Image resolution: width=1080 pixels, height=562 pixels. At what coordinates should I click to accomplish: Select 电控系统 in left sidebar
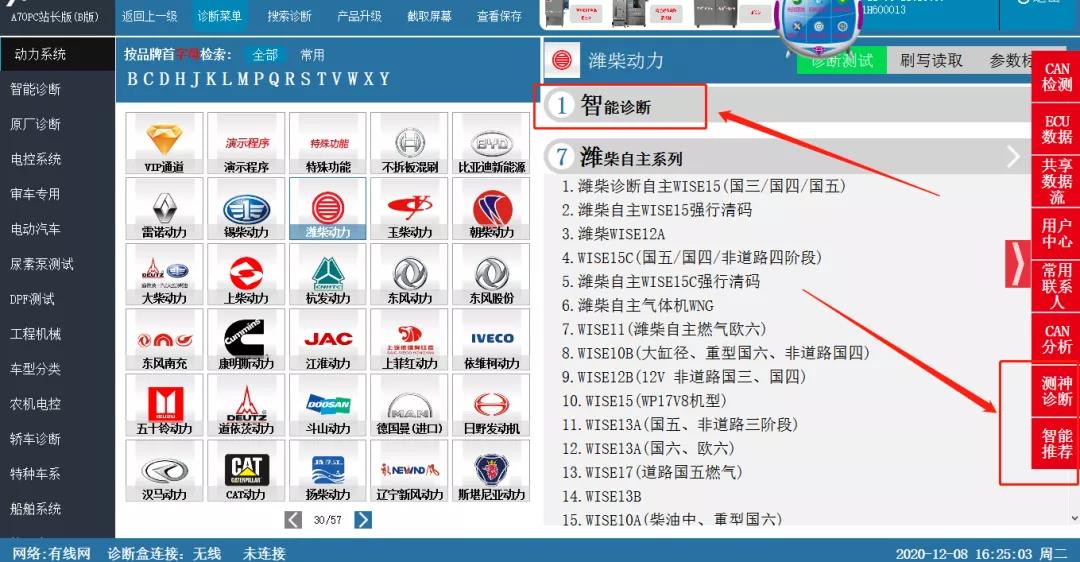click(x=36, y=159)
